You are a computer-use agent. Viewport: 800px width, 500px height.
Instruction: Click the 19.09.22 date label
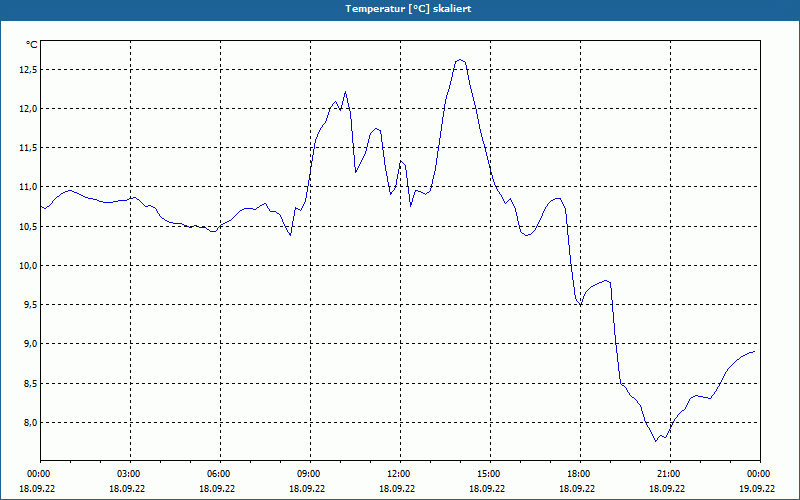click(x=757, y=488)
